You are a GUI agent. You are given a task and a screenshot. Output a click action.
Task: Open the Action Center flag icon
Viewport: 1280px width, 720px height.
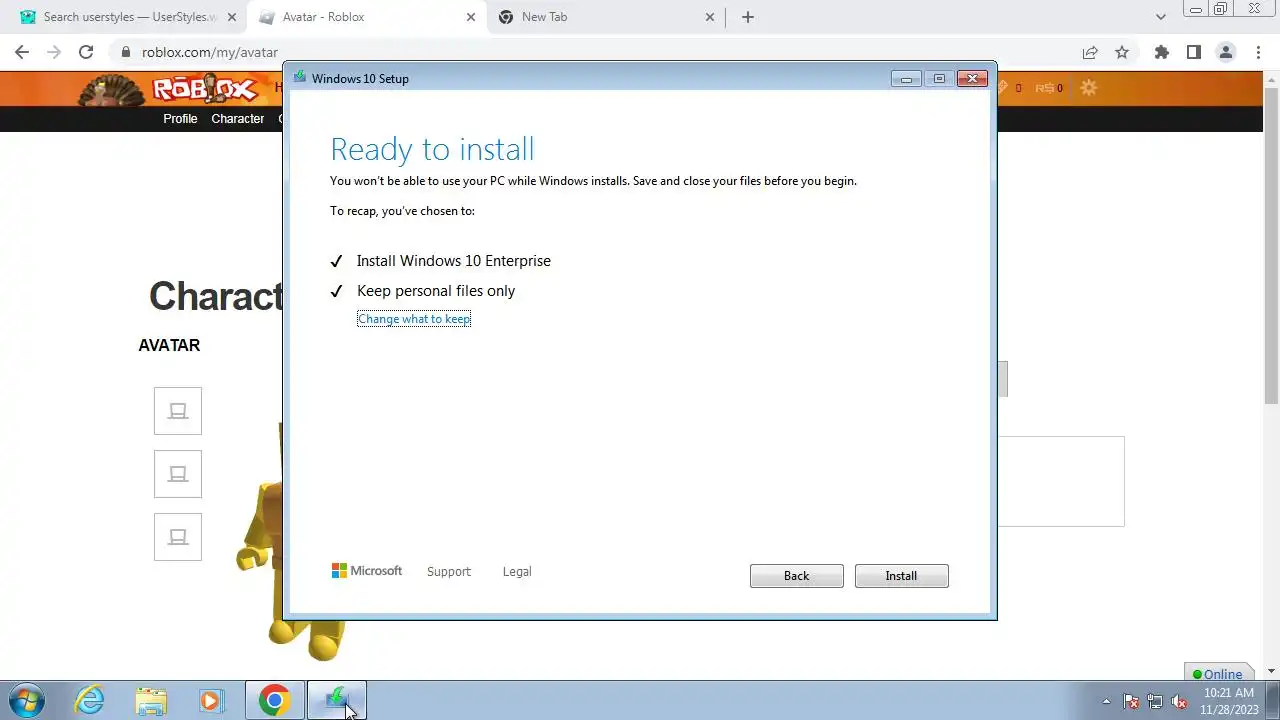click(1131, 701)
